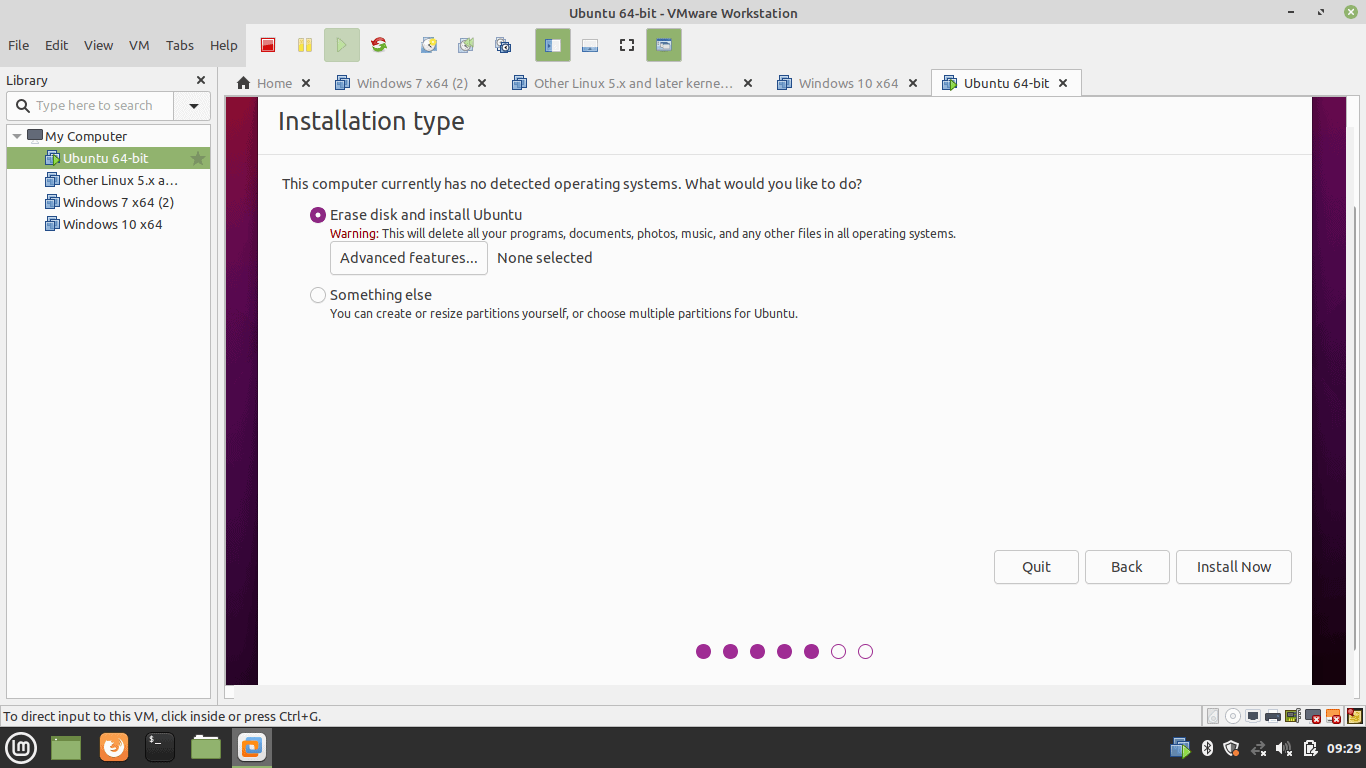
Task: Click the sound card status icon
Action: 1293,716
